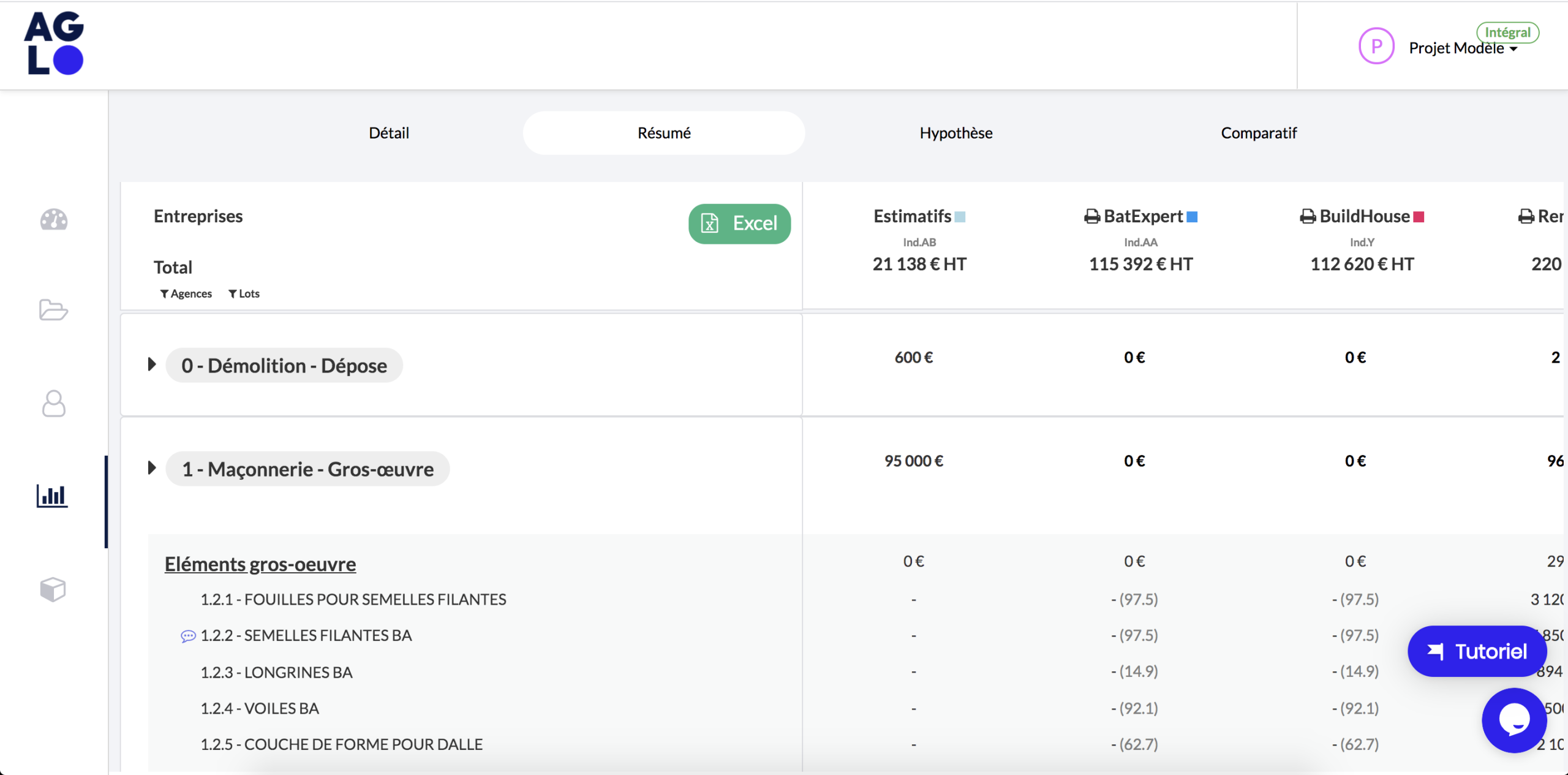This screenshot has width=1568, height=775.
Task: Click the Estimatifs column header
Action: [x=912, y=216]
